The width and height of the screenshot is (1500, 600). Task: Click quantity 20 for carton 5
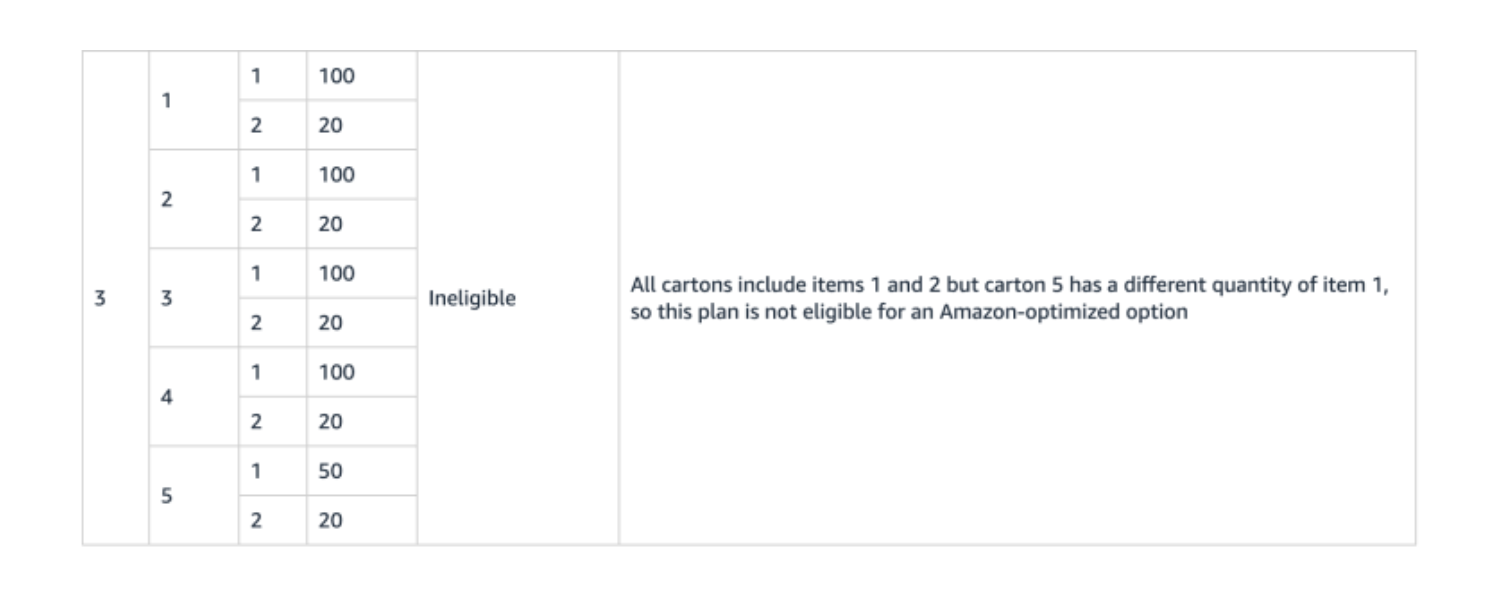pyautogui.click(x=331, y=520)
